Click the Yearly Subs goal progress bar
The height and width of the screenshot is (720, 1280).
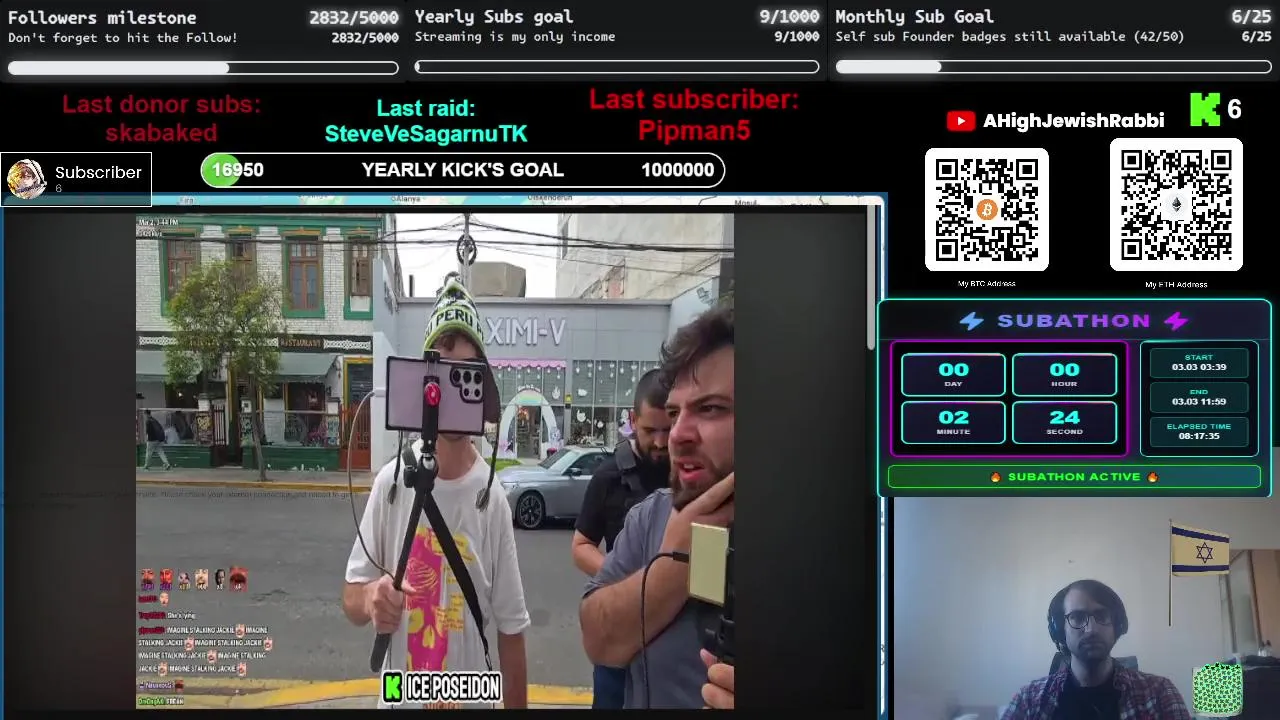[617, 67]
